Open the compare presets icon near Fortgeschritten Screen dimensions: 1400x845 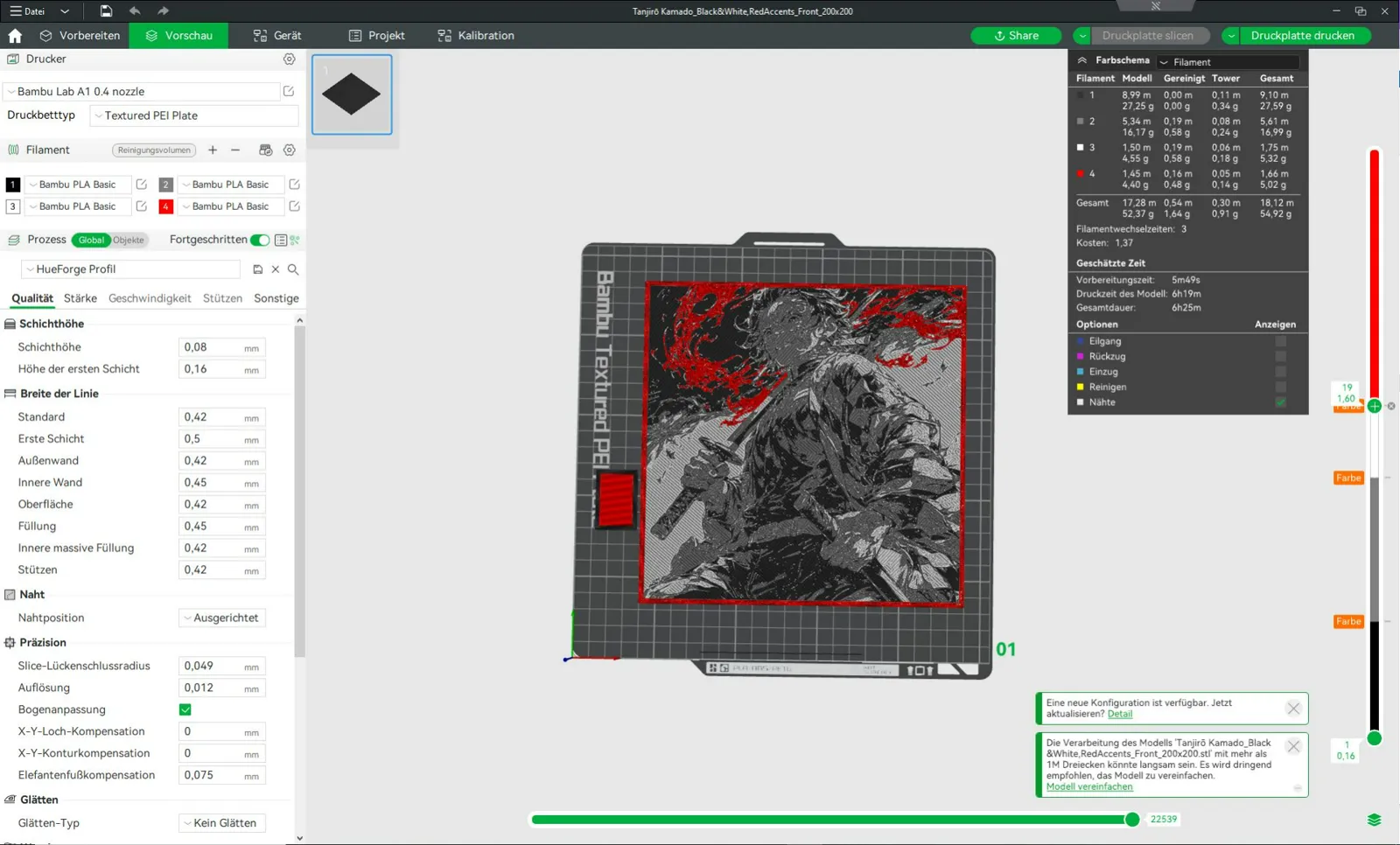click(x=295, y=240)
